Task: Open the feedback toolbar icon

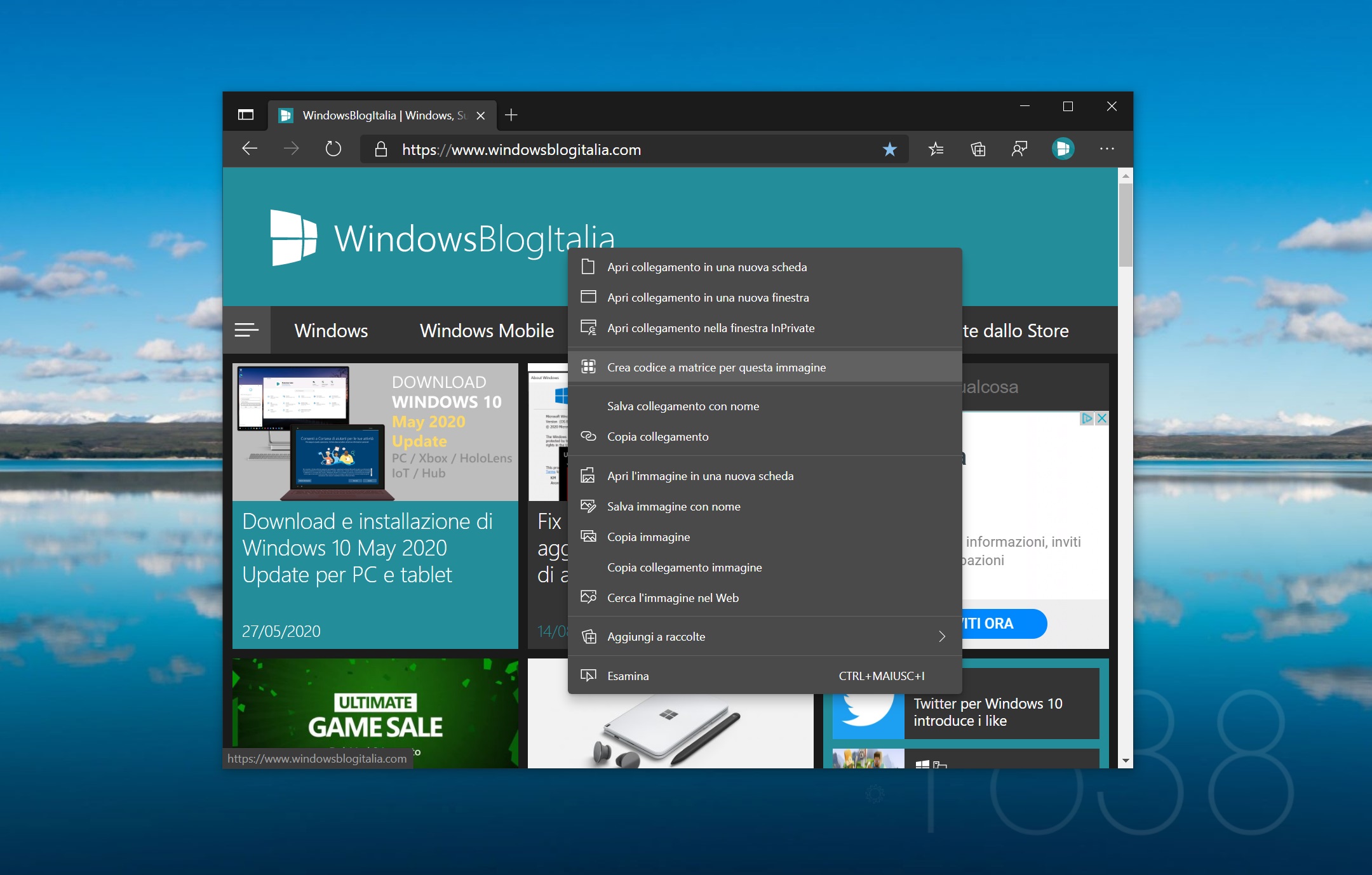Action: coord(1019,149)
